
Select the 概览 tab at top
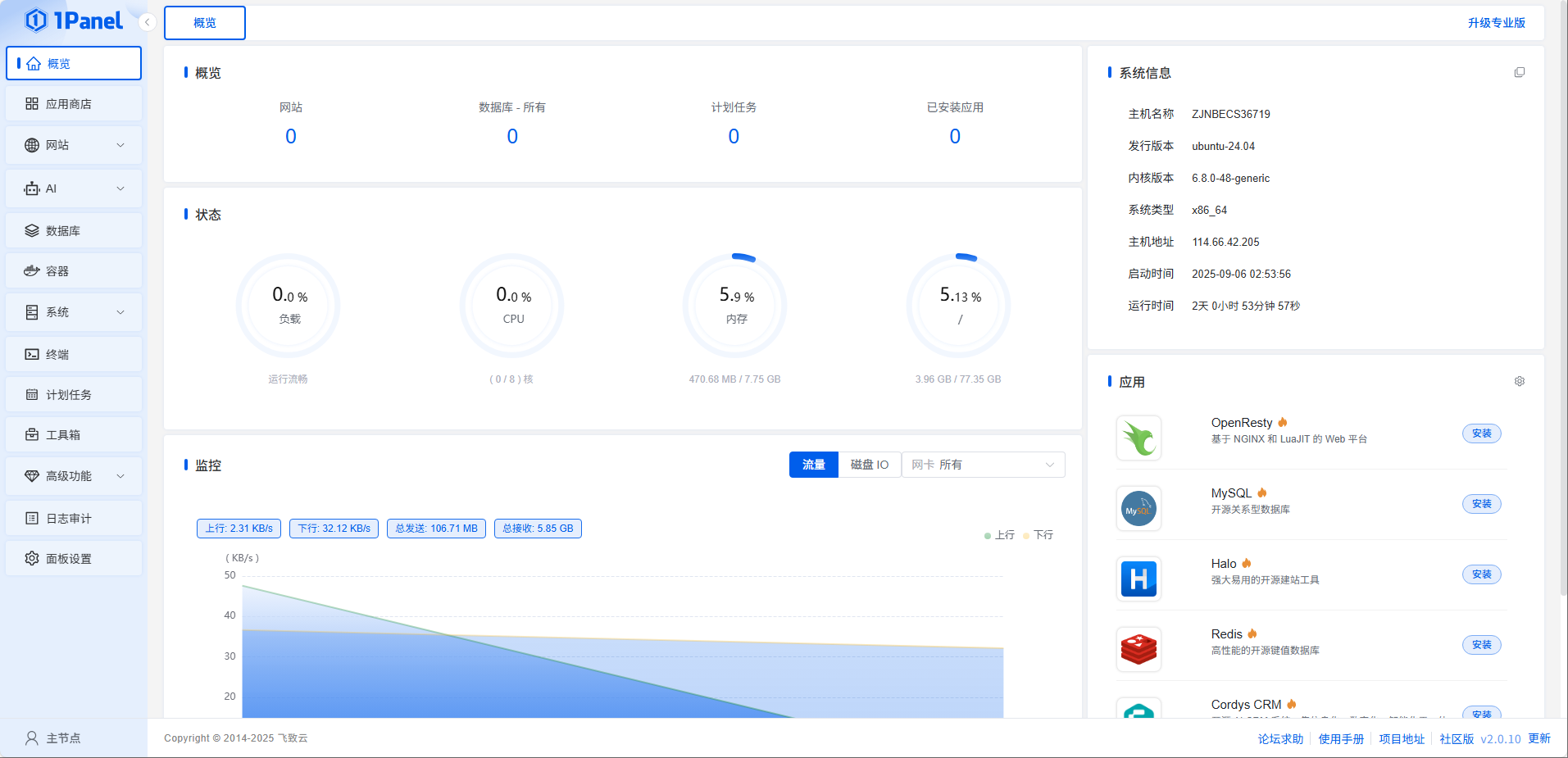point(205,23)
